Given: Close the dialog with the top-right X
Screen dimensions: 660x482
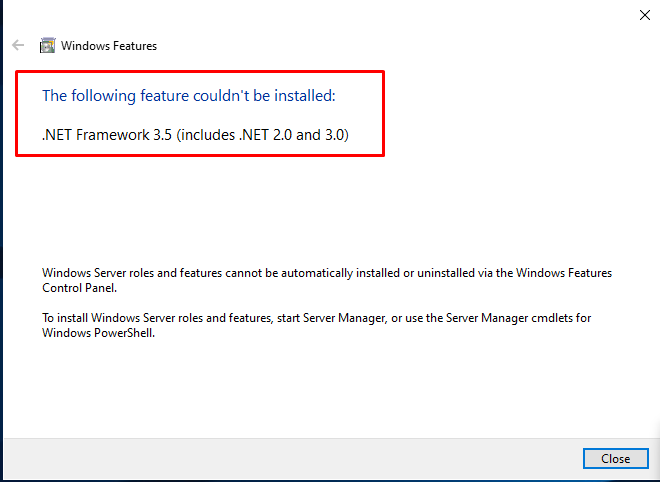Looking at the screenshot, I should point(644,15).
